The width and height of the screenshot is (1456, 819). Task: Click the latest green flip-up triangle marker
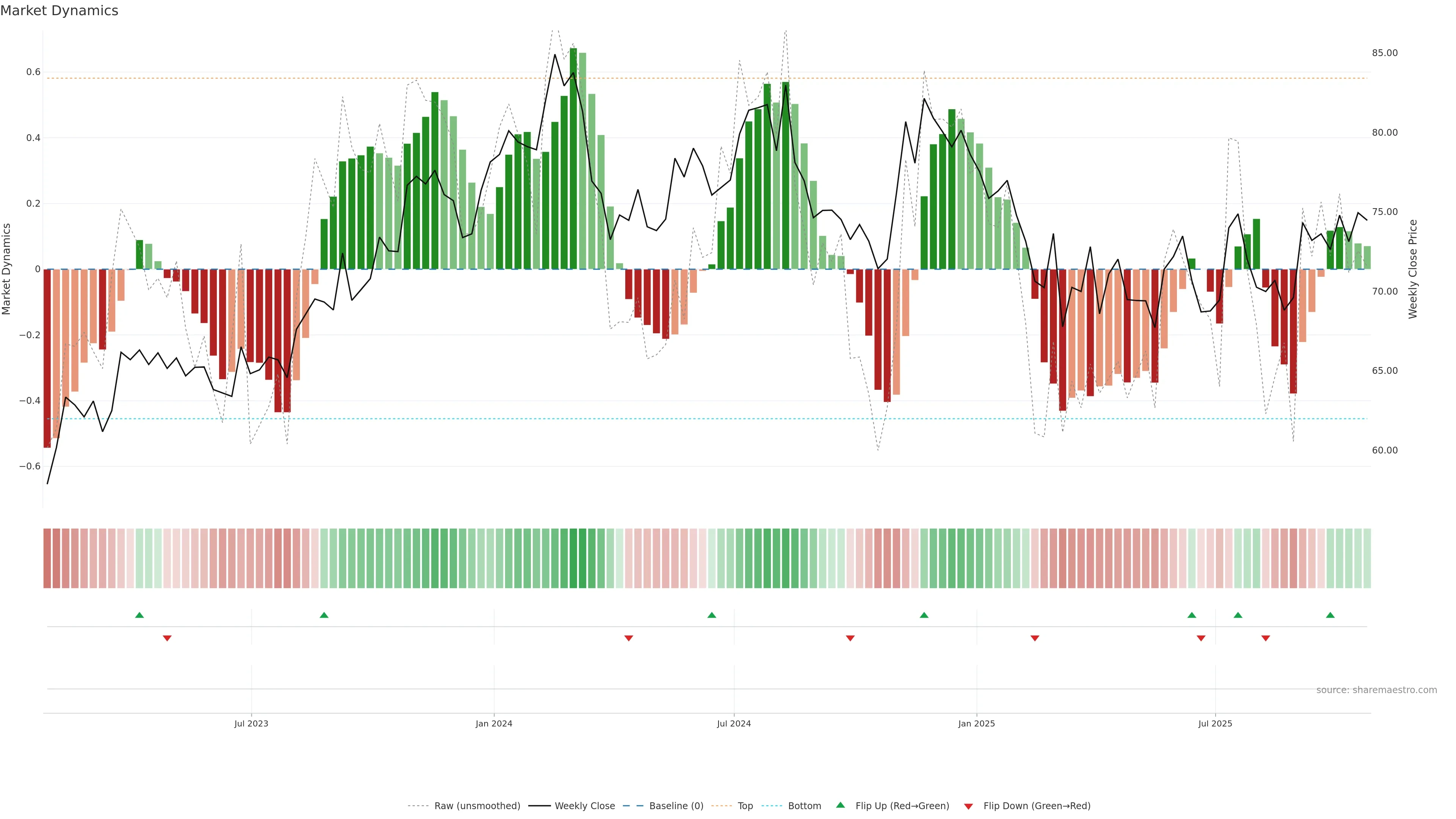click(x=1330, y=615)
